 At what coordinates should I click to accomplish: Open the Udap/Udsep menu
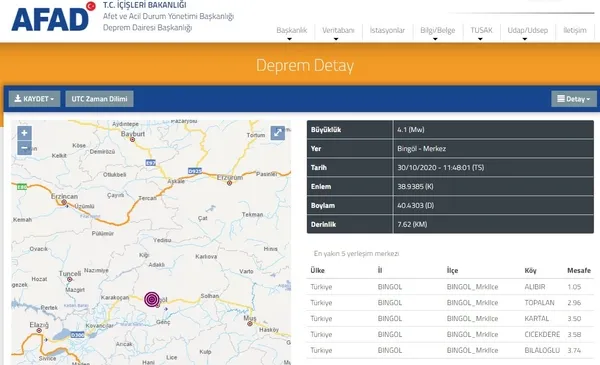point(528,30)
